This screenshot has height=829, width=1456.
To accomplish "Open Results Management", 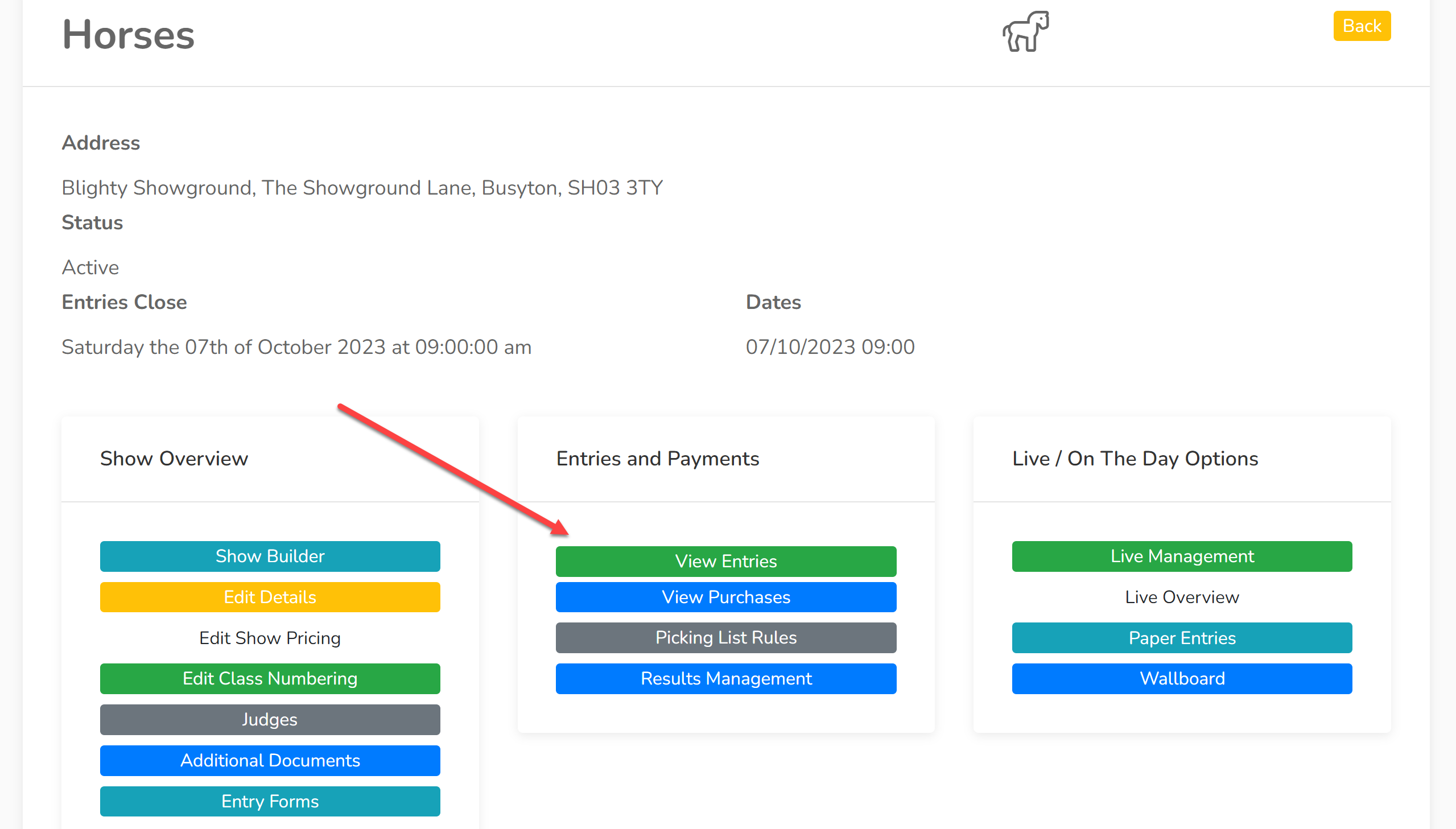I will click(x=725, y=679).
